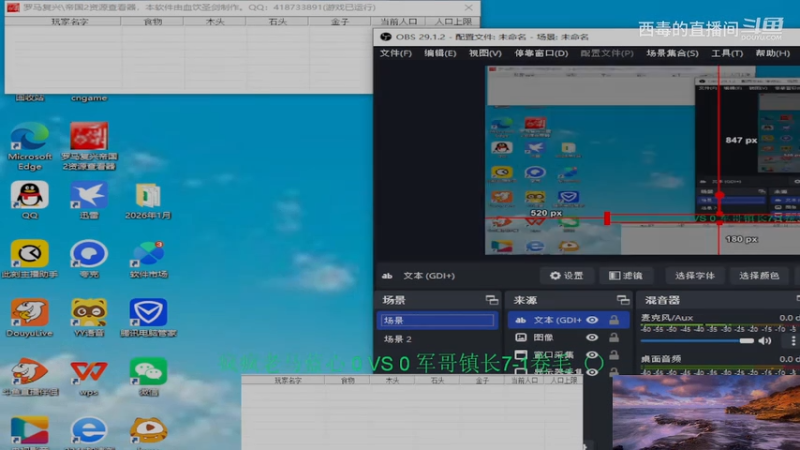Launch the 斗鱼直播伴侣 shark desktop icon
Viewport: 800px width, 450px height.
click(30, 377)
